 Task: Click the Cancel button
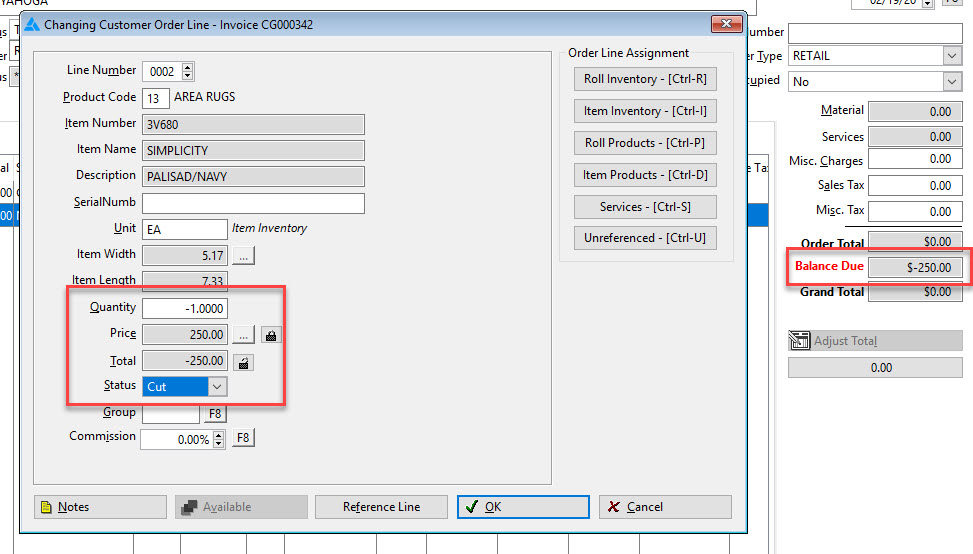(665, 507)
